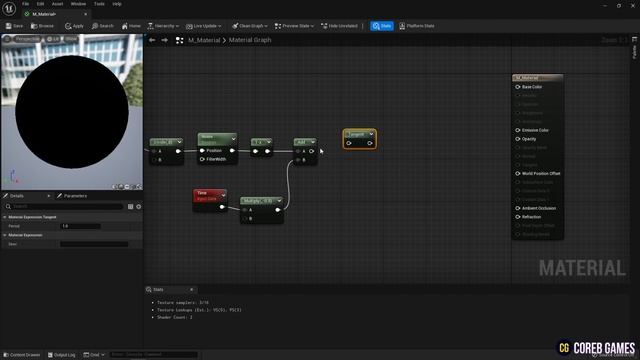The image size is (640, 360).
Task: Open the Preview State dropdown
Action: coord(294,26)
